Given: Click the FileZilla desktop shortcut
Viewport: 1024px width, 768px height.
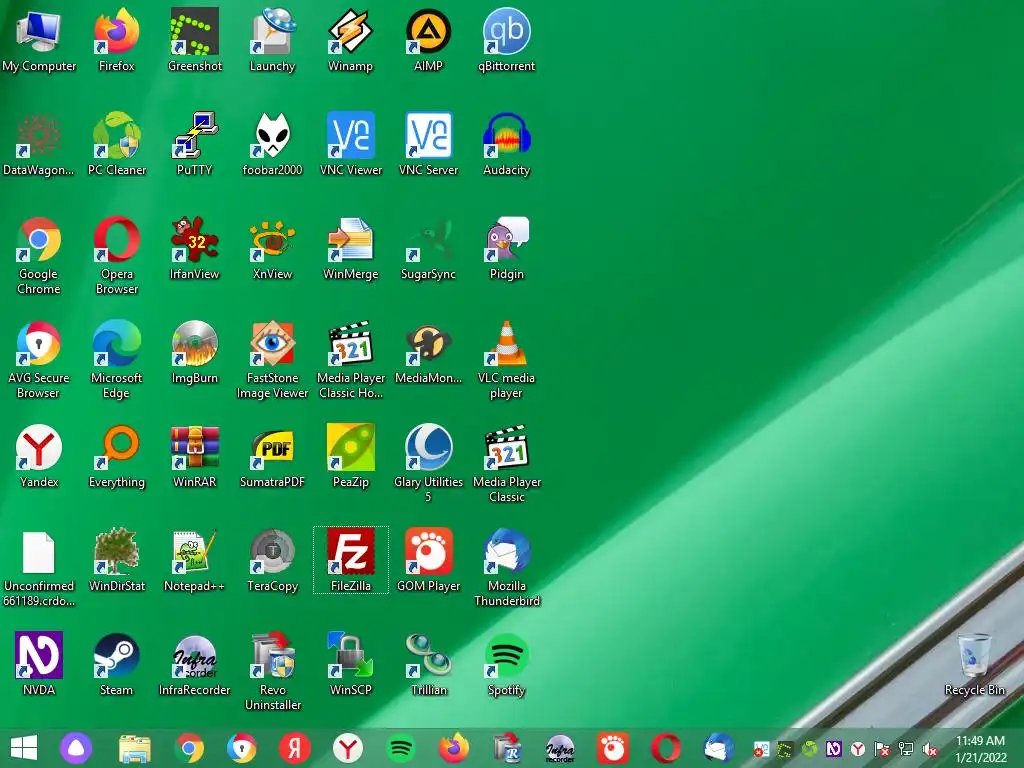Looking at the screenshot, I should [351, 560].
